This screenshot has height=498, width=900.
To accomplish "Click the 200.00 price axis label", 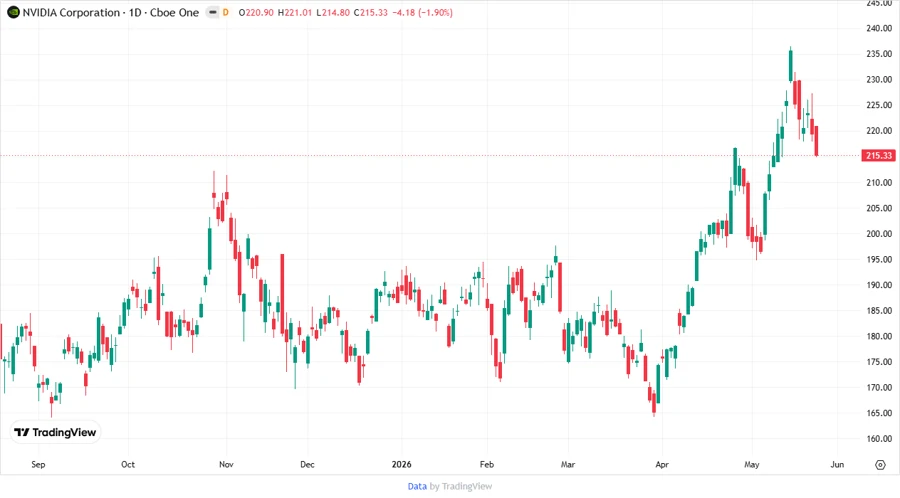I will point(879,234).
